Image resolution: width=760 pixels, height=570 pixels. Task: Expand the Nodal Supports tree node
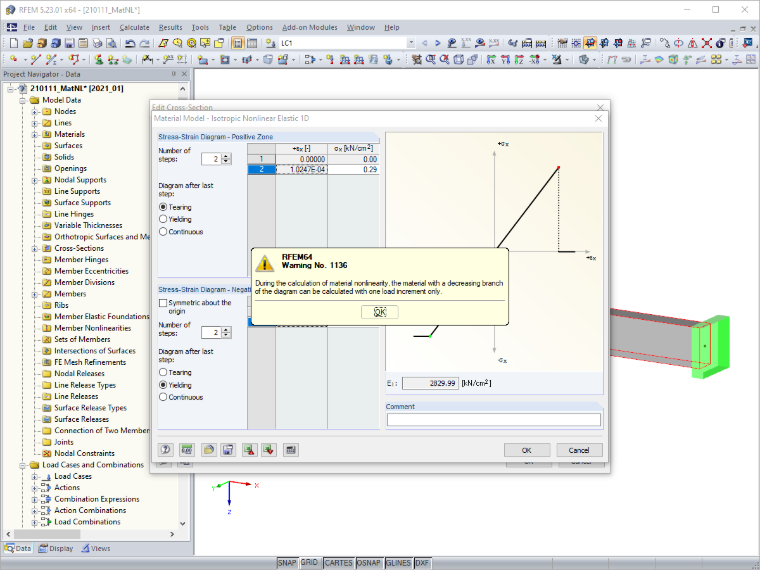click(x=34, y=180)
